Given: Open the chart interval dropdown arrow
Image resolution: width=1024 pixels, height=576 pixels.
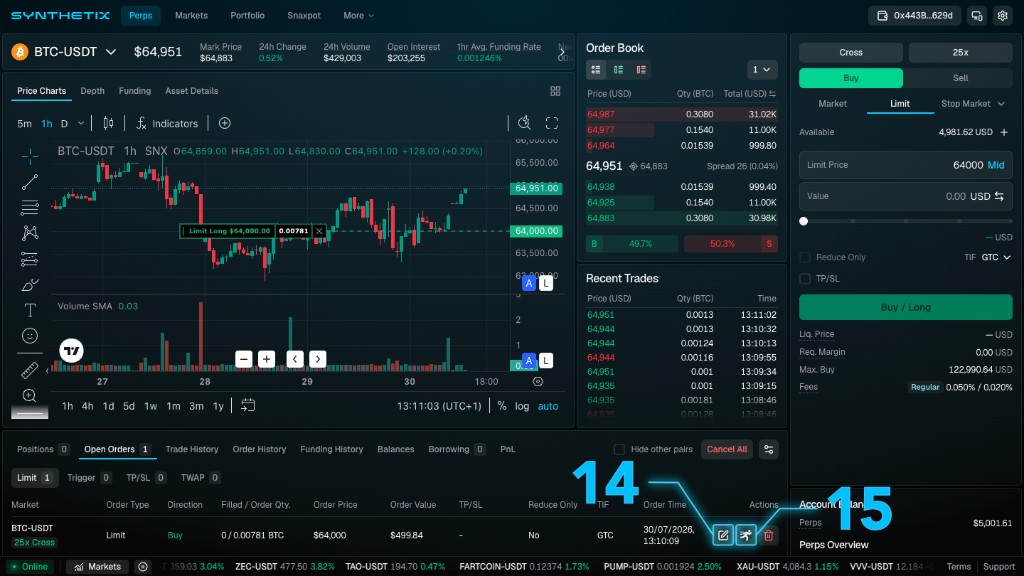Looking at the screenshot, I should 81,123.
